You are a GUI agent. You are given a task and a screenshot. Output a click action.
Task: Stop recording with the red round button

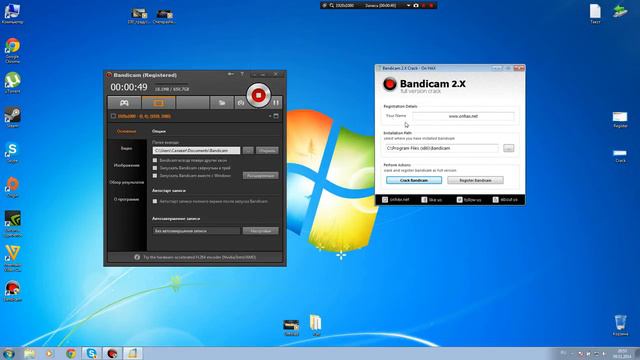click(258, 96)
